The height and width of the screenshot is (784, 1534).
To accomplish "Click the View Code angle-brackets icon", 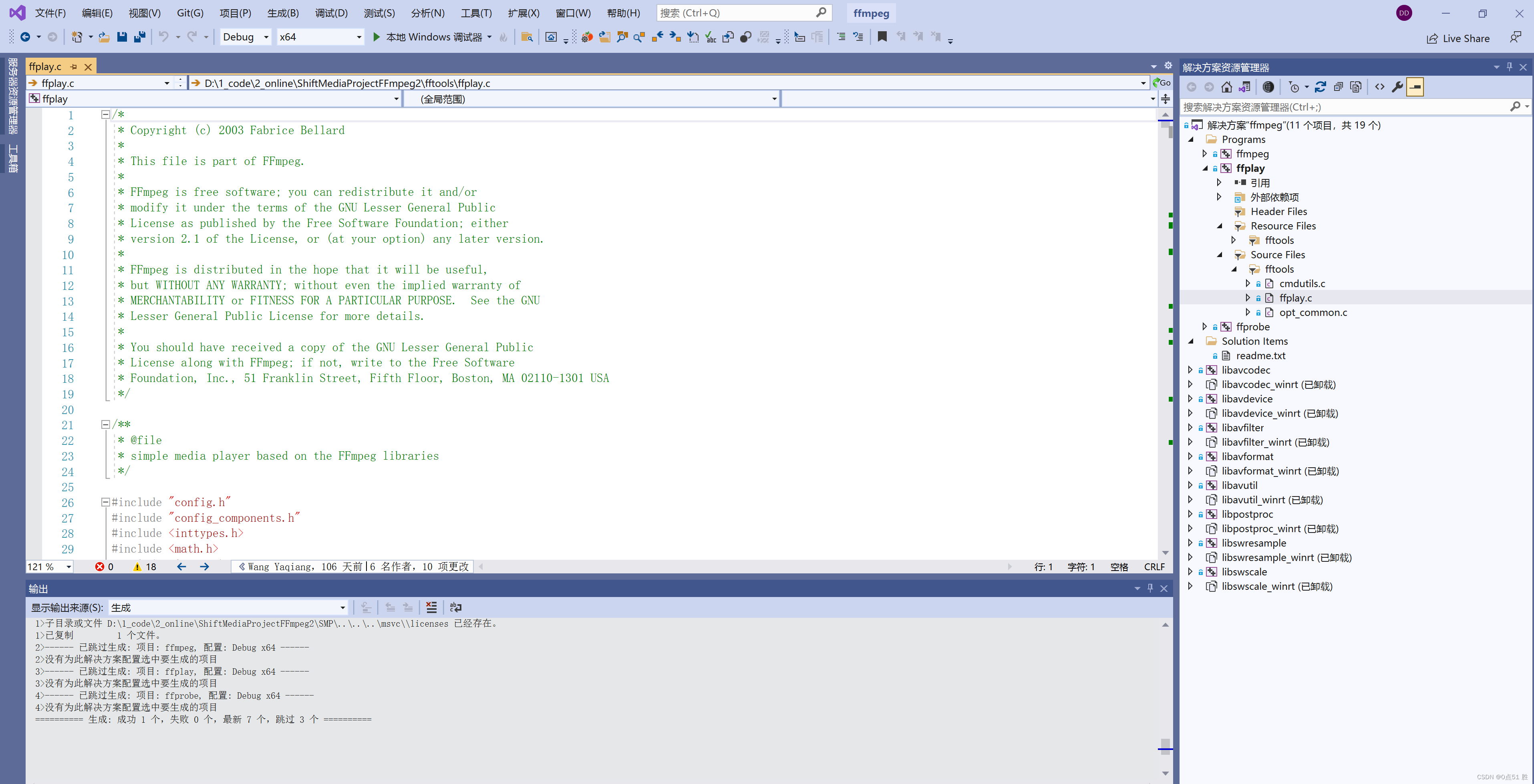I will (x=1380, y=87).
